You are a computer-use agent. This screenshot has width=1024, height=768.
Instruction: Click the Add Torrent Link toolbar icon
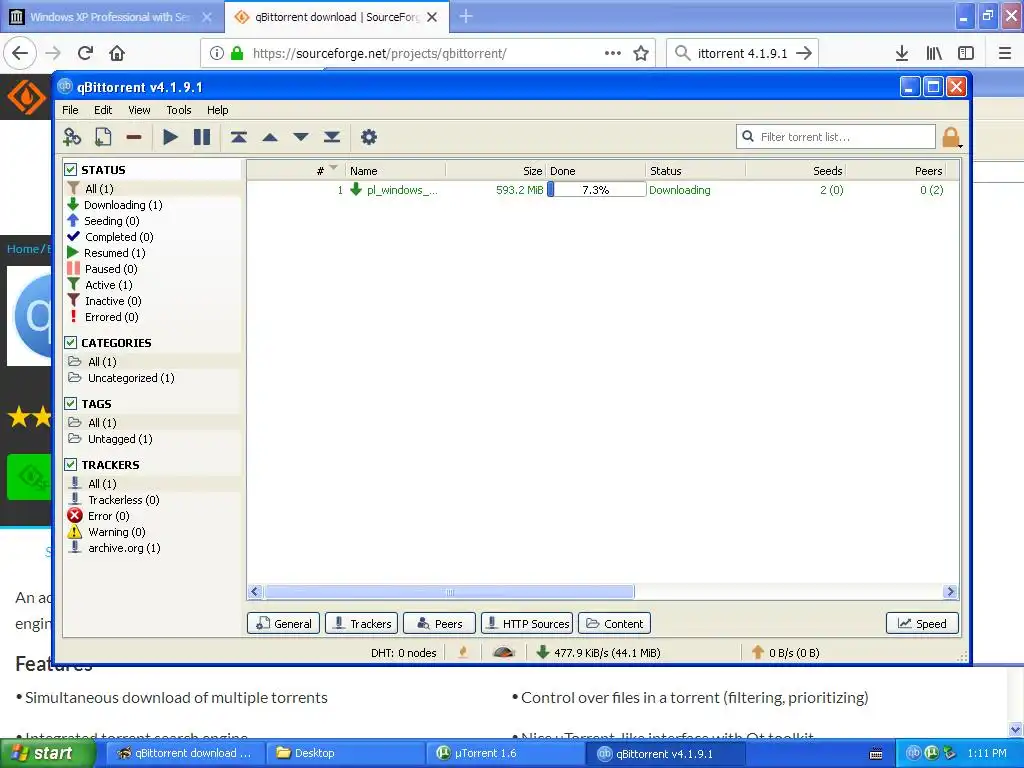[x=72, y=137]
